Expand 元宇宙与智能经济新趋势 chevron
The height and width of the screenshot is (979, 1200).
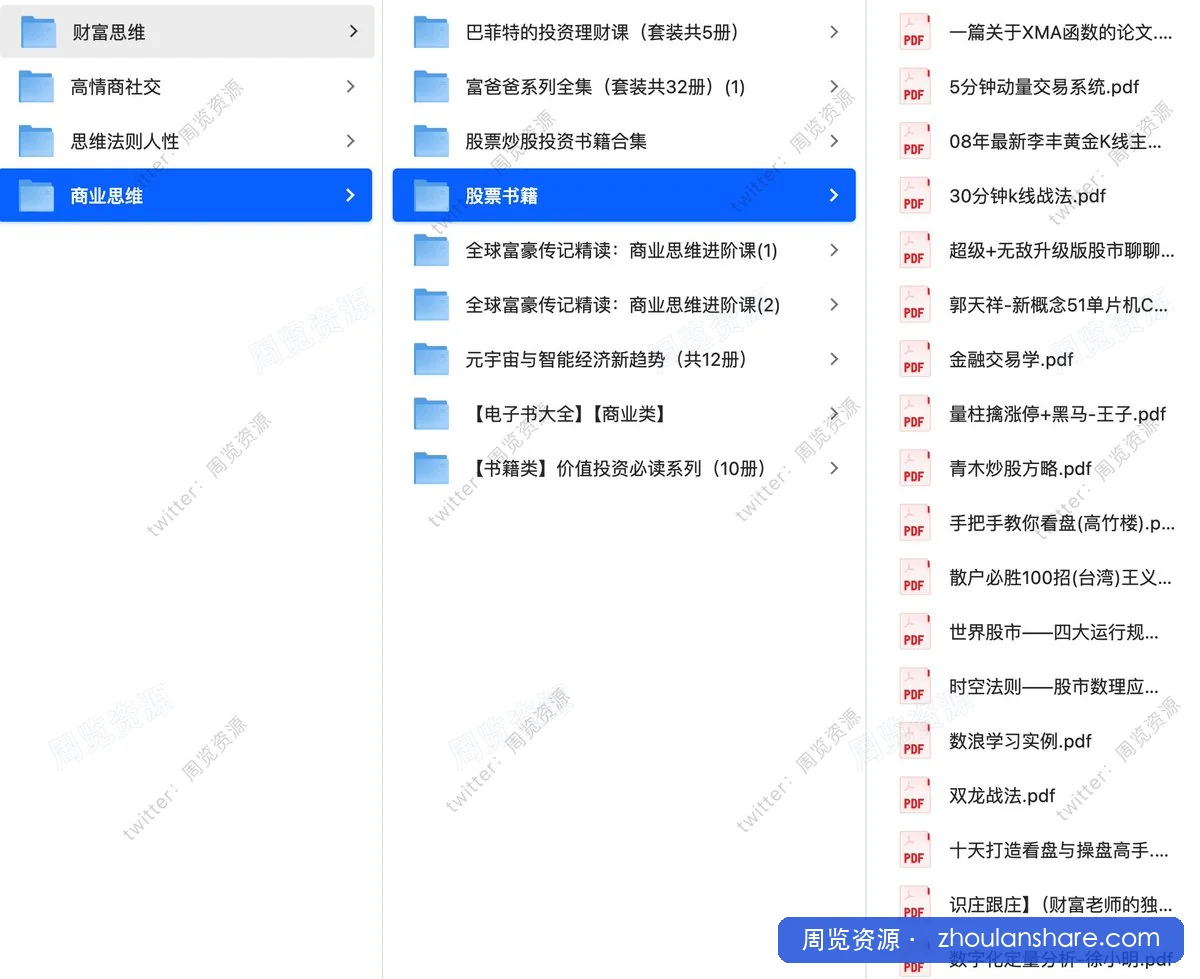[834, 359]
